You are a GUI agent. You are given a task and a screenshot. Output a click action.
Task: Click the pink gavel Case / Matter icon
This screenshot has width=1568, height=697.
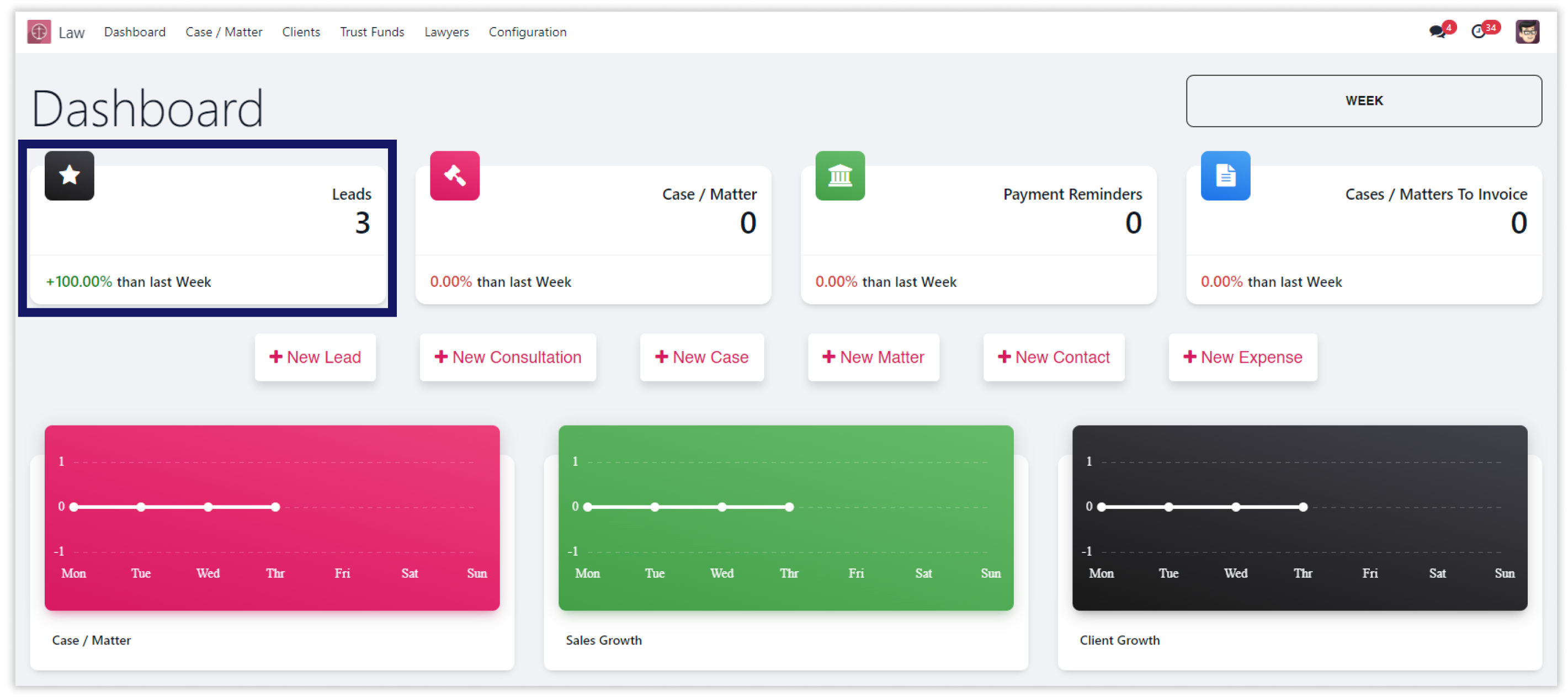pos(455,175)
